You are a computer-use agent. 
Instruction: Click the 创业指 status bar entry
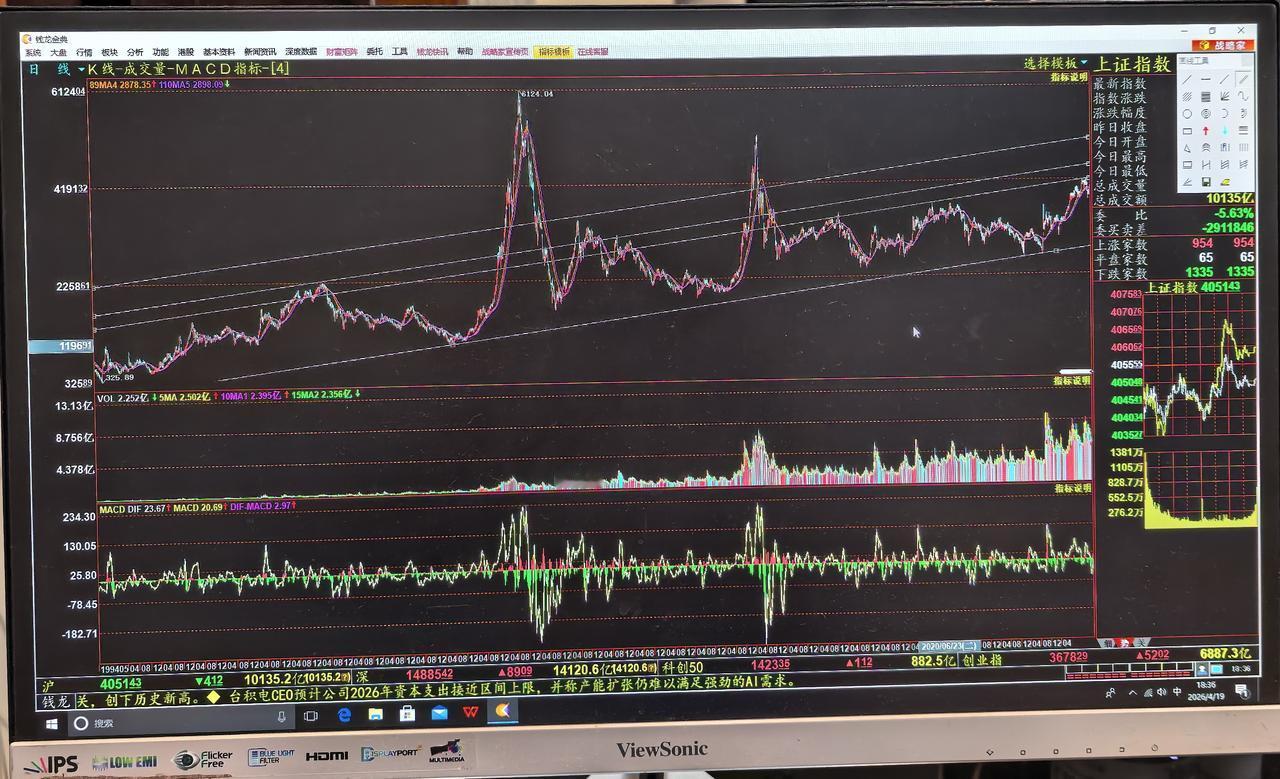click(981, 660)
